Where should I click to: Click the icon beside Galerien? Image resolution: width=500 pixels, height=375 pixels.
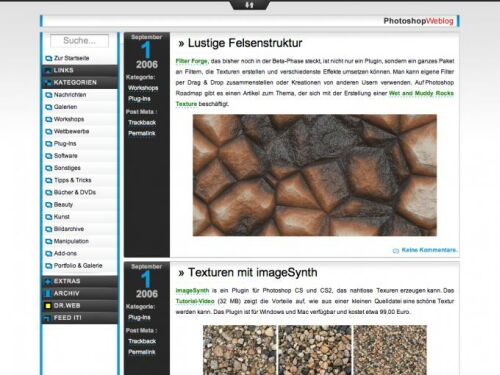click(x=49, y=107)
